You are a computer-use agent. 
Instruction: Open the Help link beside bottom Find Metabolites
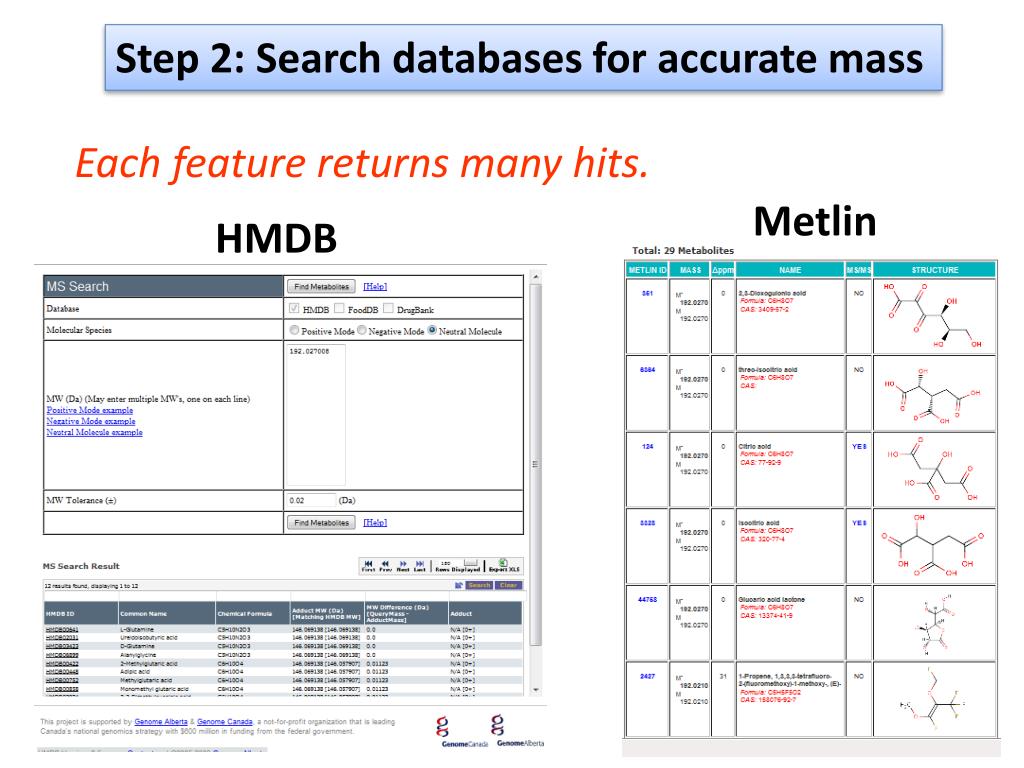(375, 522)
